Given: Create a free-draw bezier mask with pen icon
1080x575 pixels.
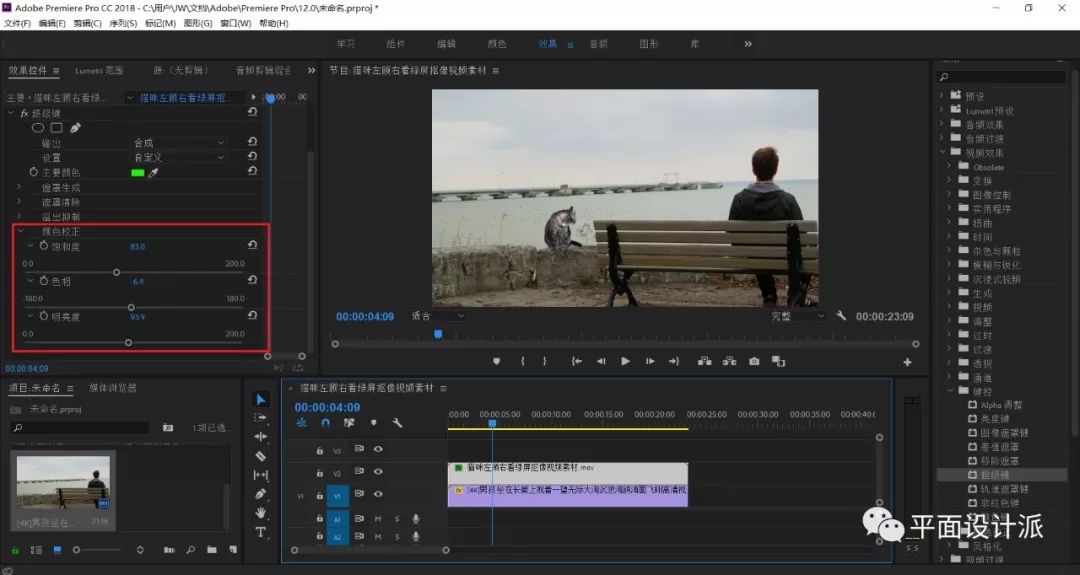Looking at the screenshot, I should coord(75,128).
